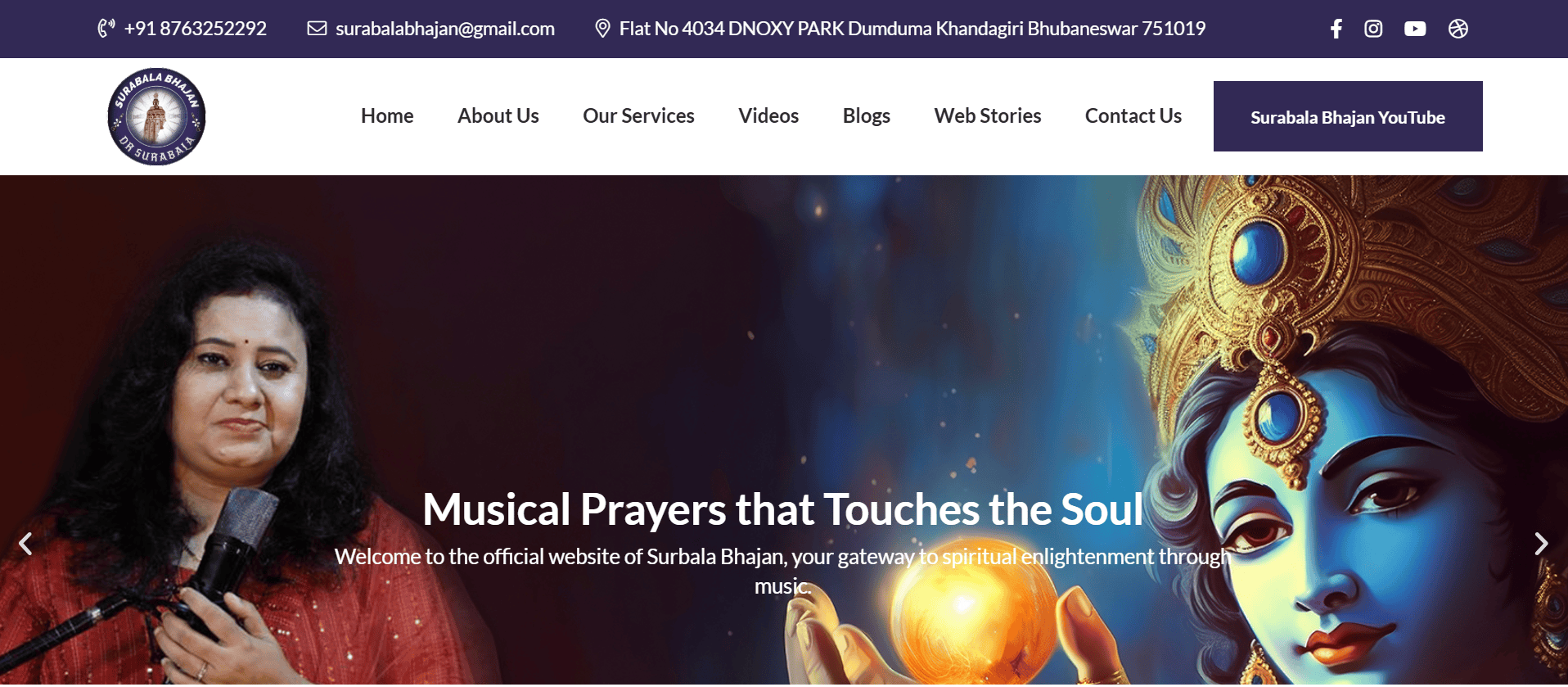This screenshot has width=1568, height=687.
Task: Open the Instagram icon in top bar
Action: tap(1373, 29)
